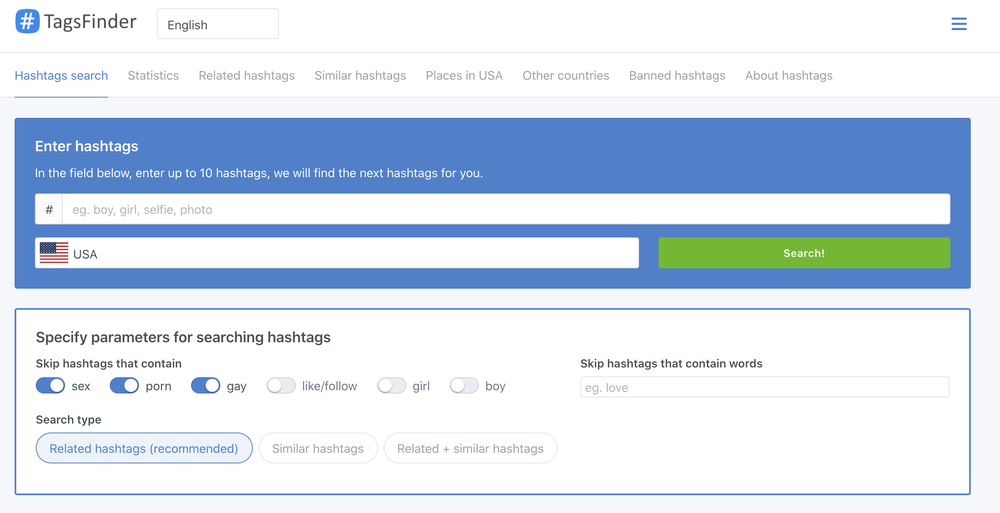The width and height of the screenshot is (1000, 513).
Task: Click 'Specify parameters for searching hashtags' heading
Action: click(183, 337)
